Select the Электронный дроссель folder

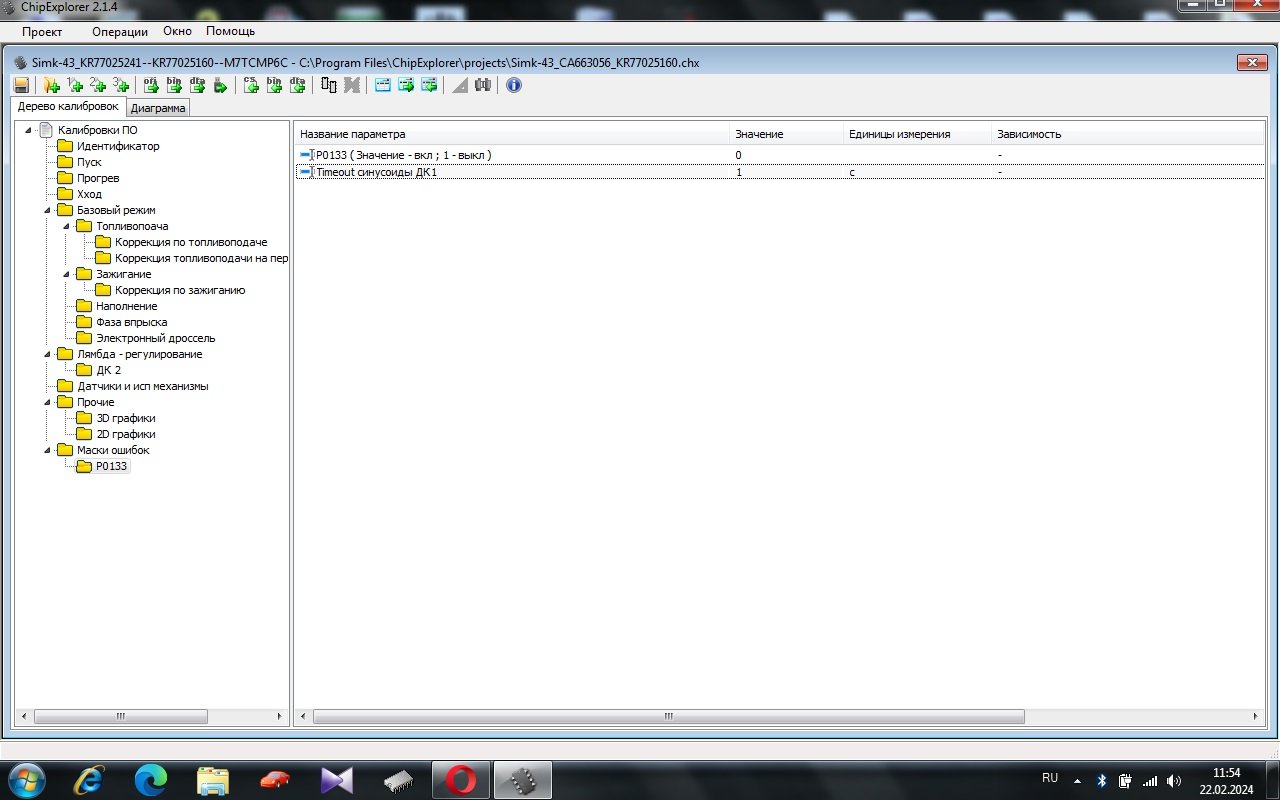pyautogui.click(x=155, y=338)
